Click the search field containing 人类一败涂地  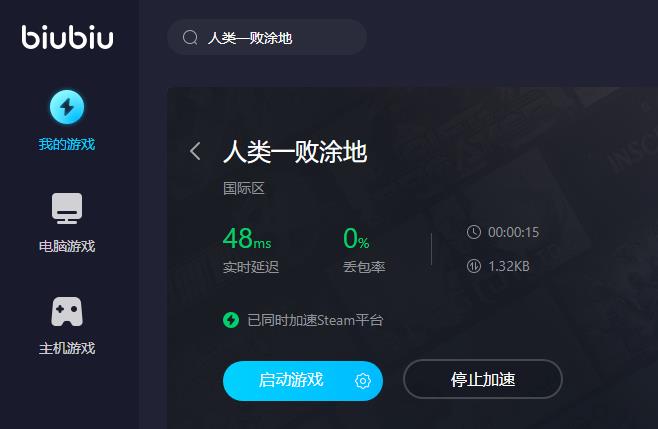267,37
